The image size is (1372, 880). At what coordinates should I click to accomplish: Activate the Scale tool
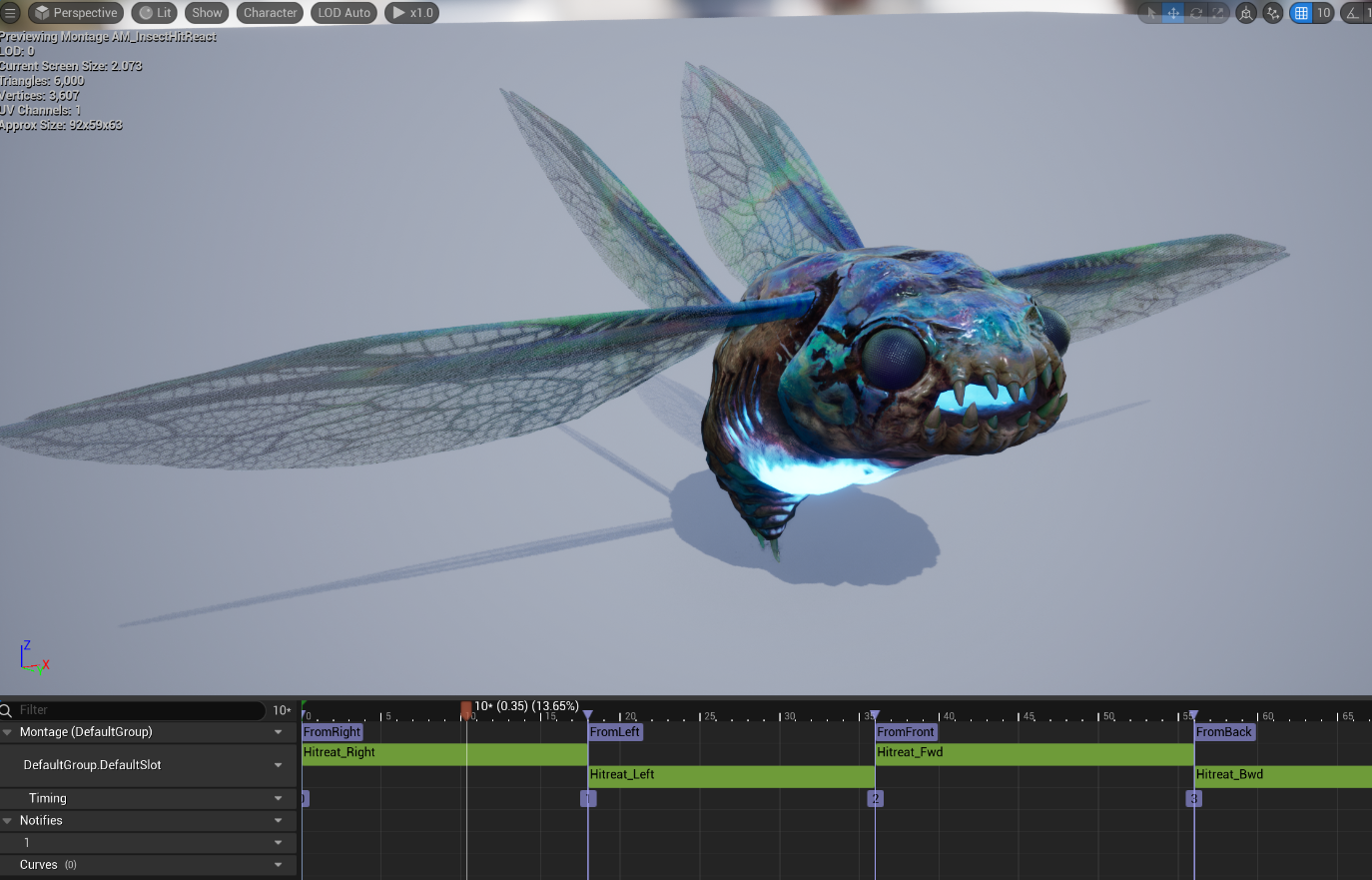[x=1218, y=13]
